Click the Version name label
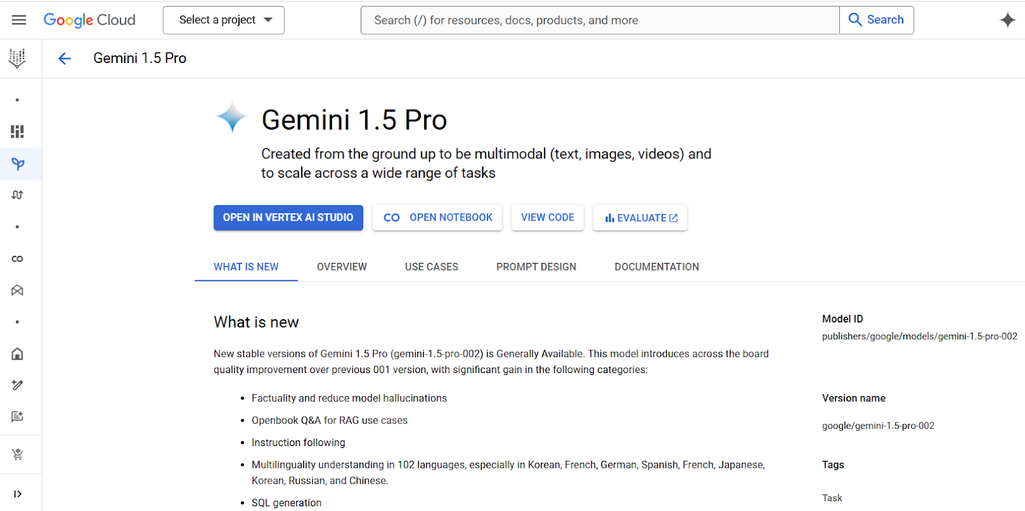 click(854, 398)
